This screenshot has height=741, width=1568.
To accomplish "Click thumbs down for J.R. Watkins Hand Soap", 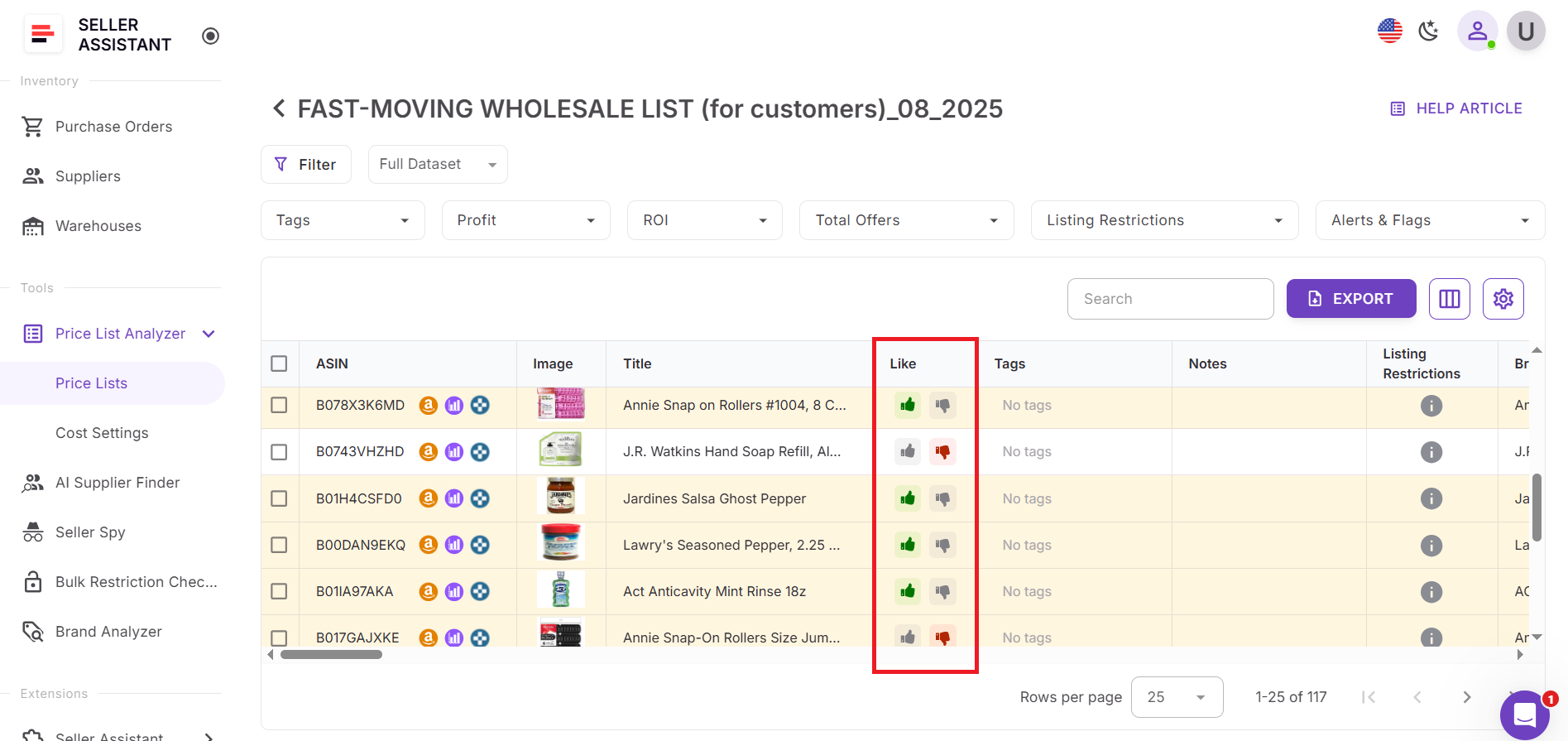I will [942, 451].
